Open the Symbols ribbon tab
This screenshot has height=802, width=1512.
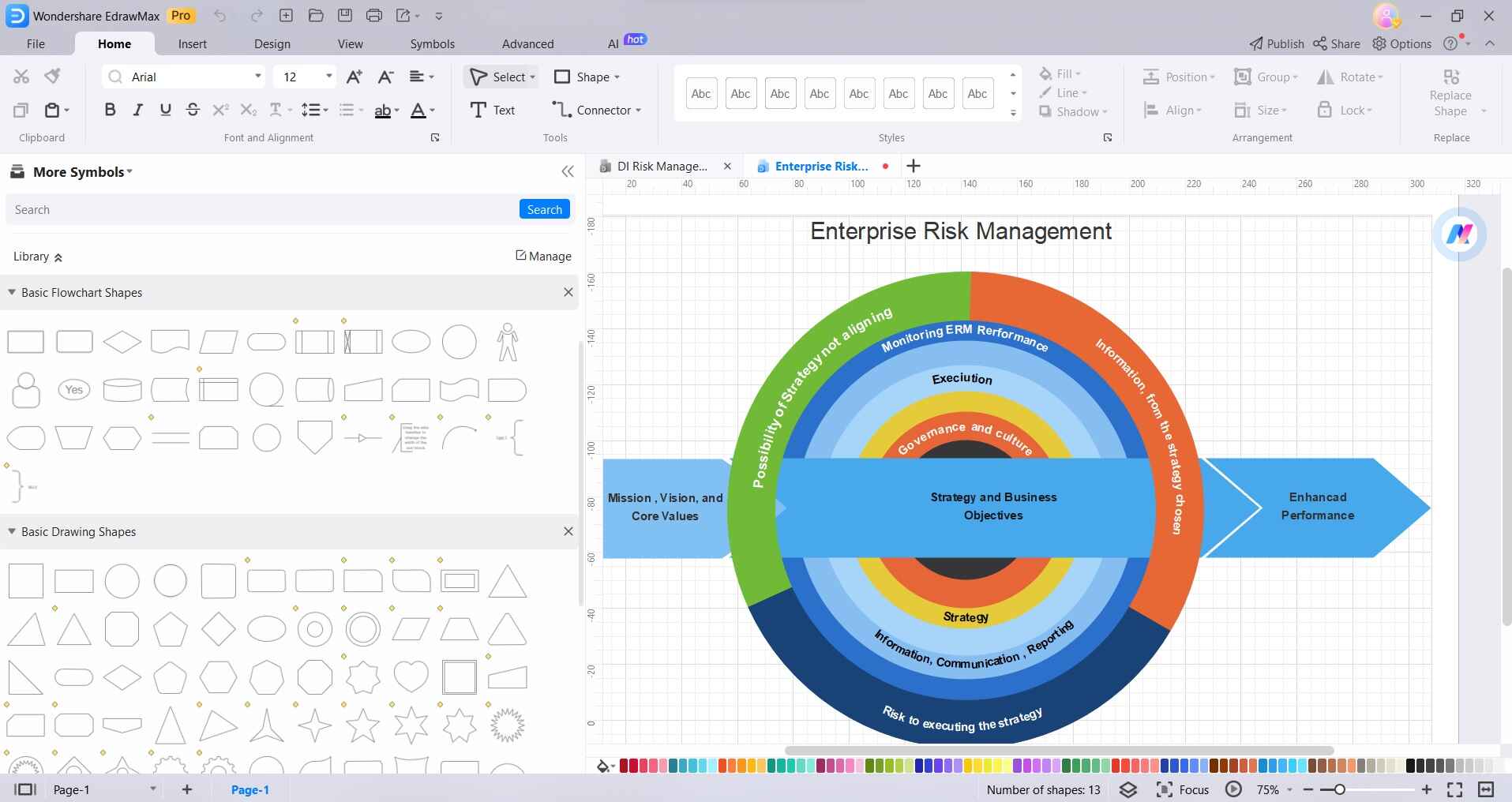(433, 44)
